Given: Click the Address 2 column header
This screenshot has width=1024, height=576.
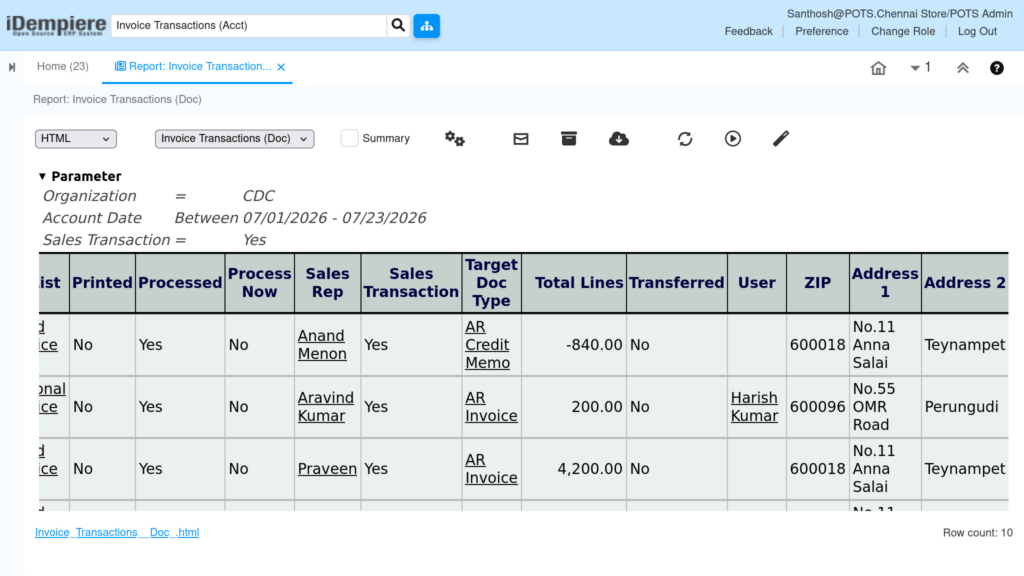Looking at the screenshot, I should (965, 283).
